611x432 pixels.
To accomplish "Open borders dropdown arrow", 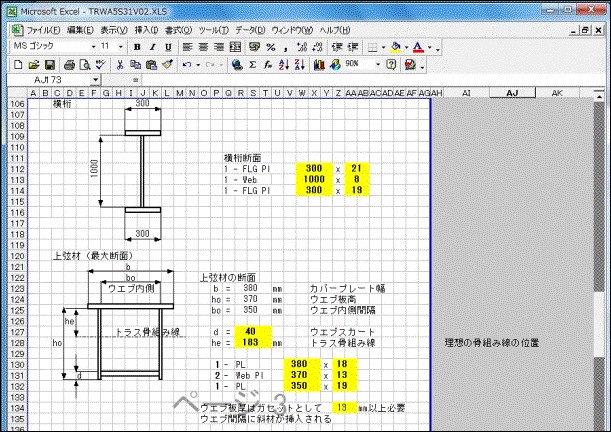I will tap(383, 48).
